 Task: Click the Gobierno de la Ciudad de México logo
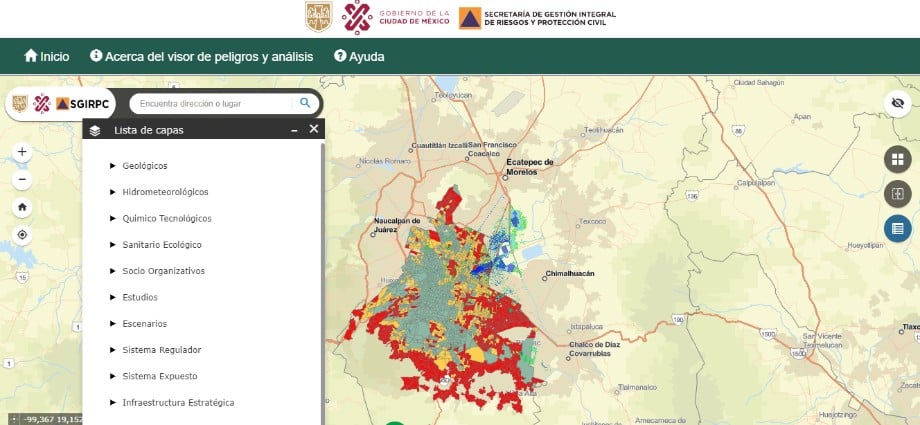click(x=396, y=17)
